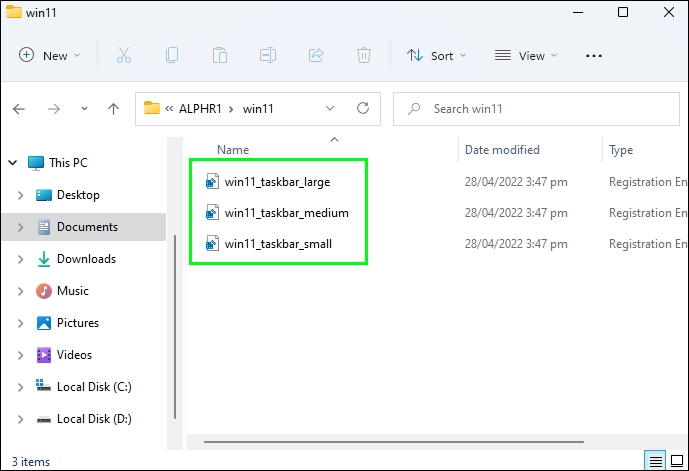This screenshot has width=689, height=471.
Task: Click the type cell of win11_taskbar_small
Action: click(648, 244)
